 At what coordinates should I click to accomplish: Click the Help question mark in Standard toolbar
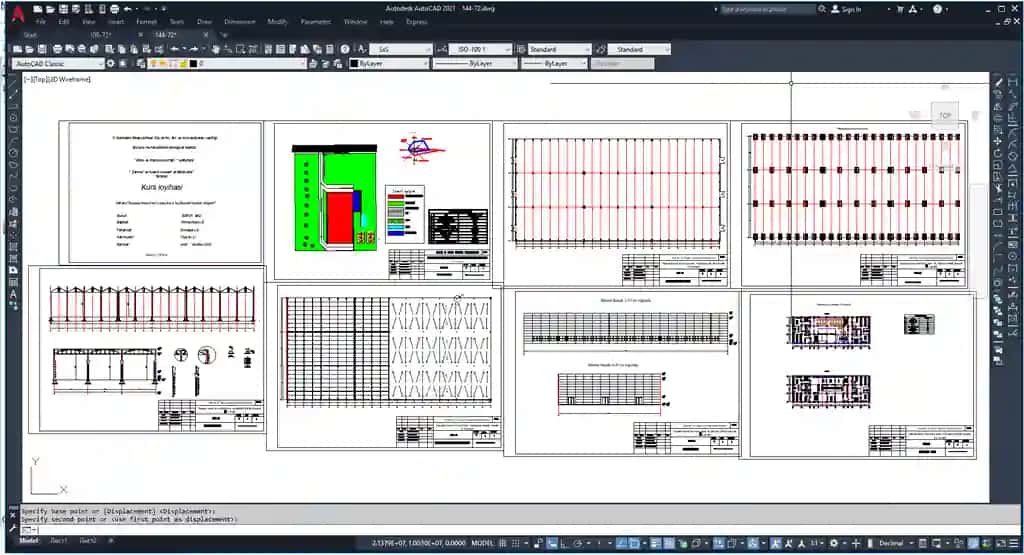tap(345, 49)
